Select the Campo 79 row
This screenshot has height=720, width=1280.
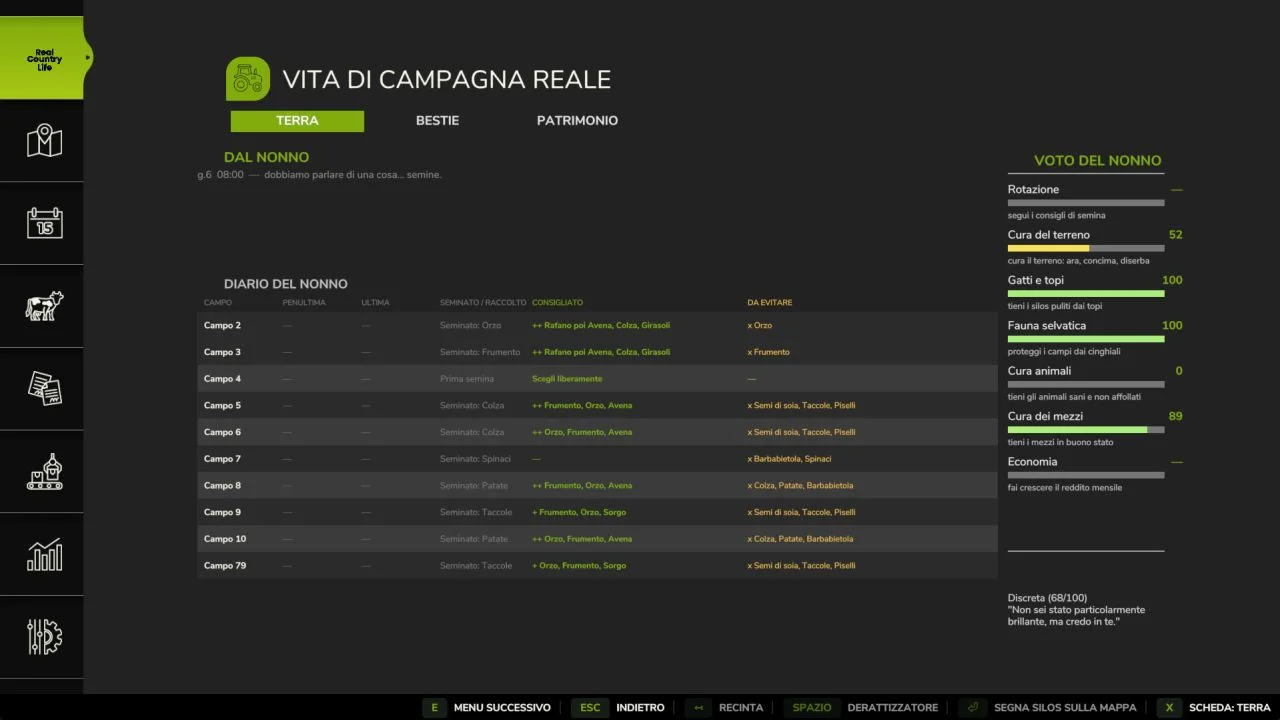point(597,566)
